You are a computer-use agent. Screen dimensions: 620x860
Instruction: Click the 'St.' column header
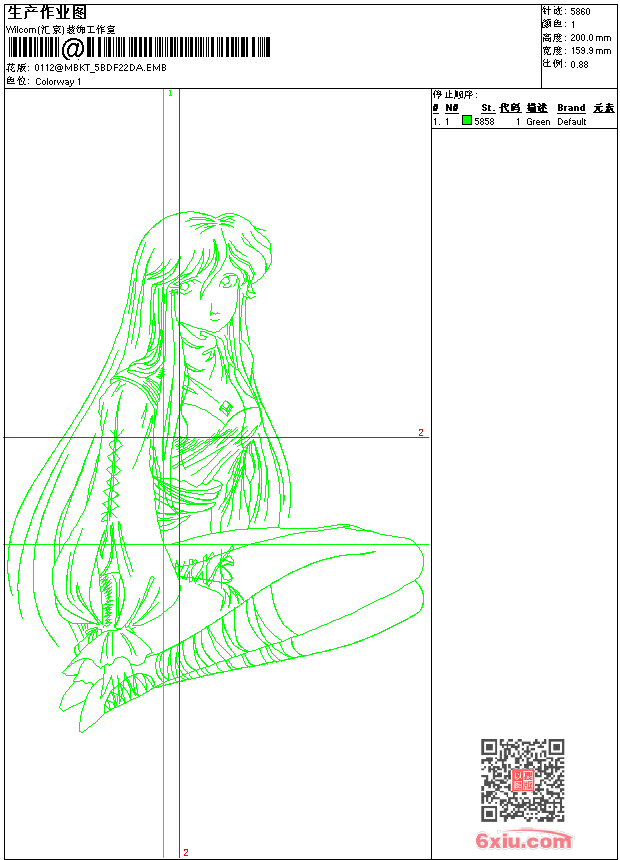click(488, 108)
